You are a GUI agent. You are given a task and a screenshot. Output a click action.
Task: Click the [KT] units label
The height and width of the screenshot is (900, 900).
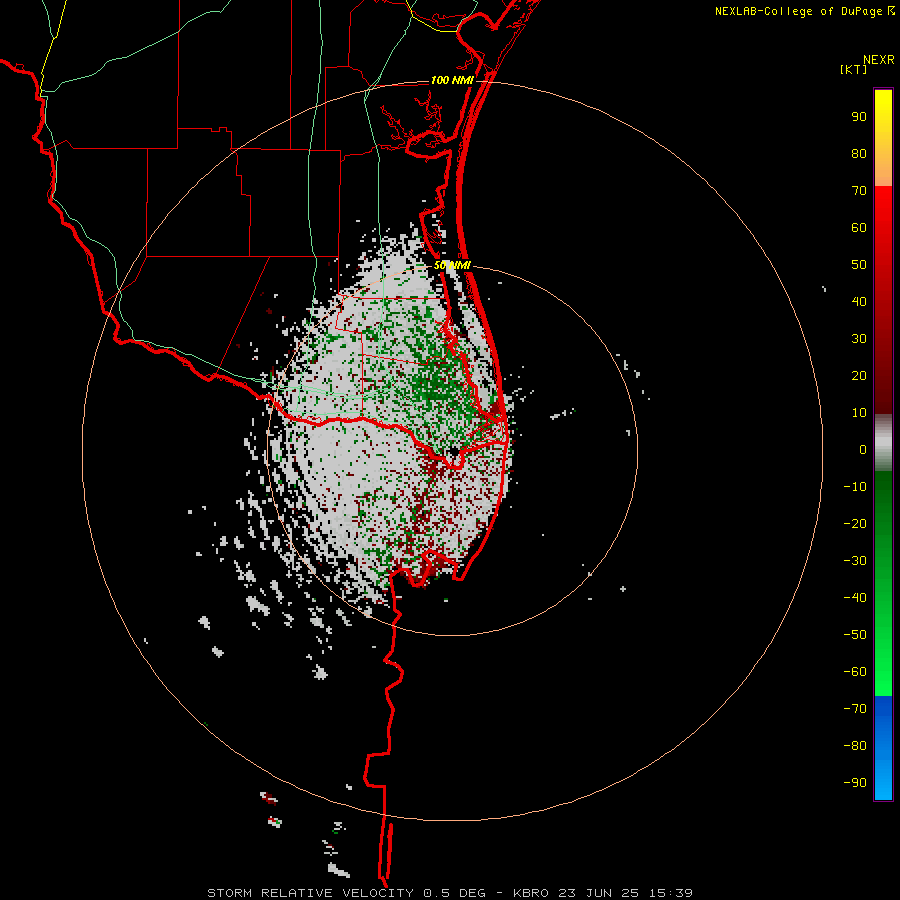coord(854,69)
